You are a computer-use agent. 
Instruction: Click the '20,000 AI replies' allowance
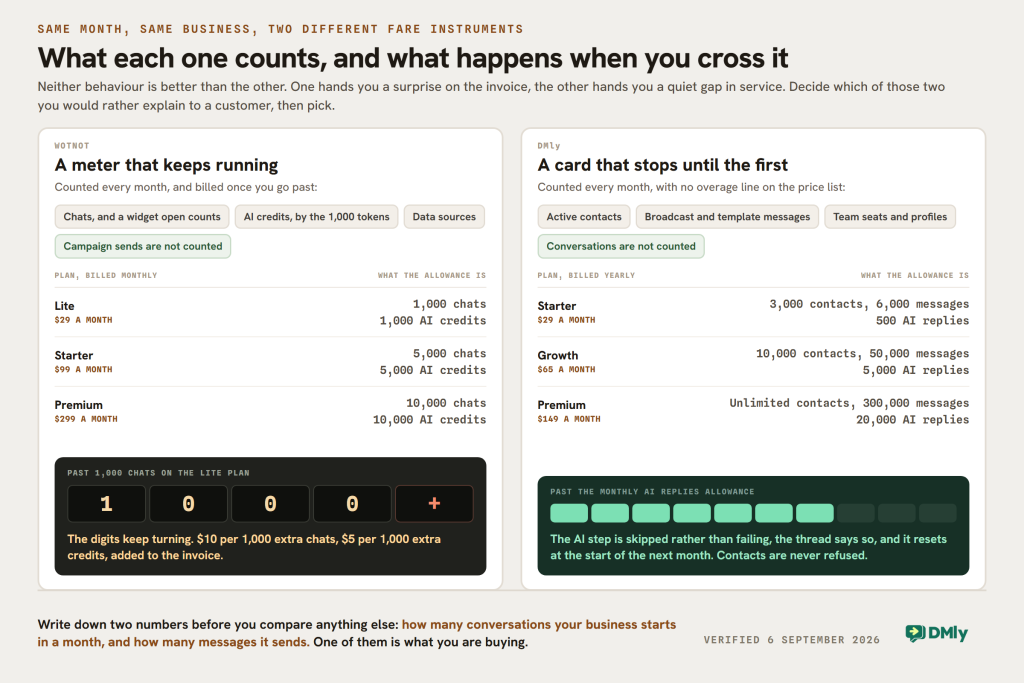pos(912,420)
